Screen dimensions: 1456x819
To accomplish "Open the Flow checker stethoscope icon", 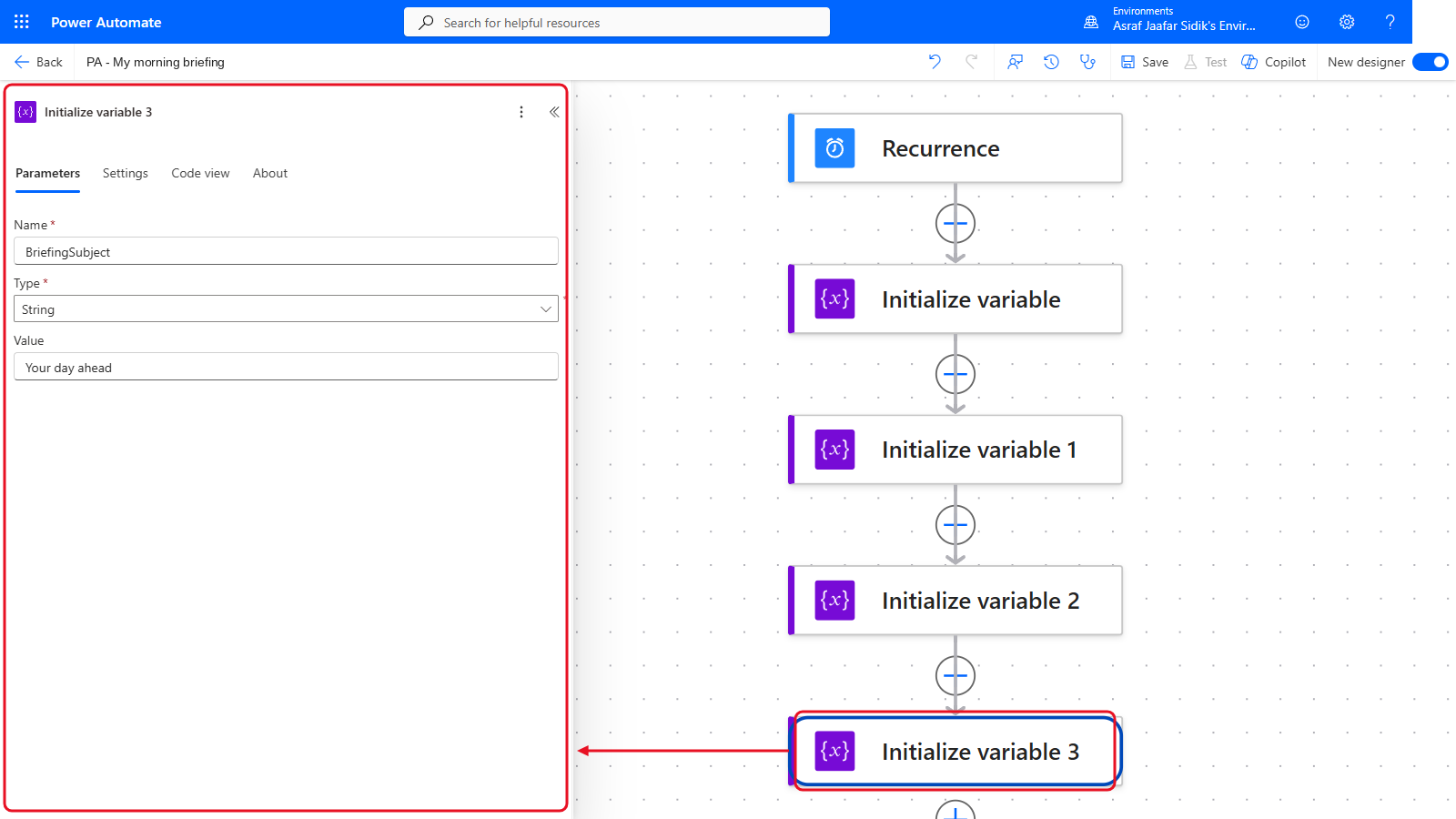I will [x=1087, y=62].
